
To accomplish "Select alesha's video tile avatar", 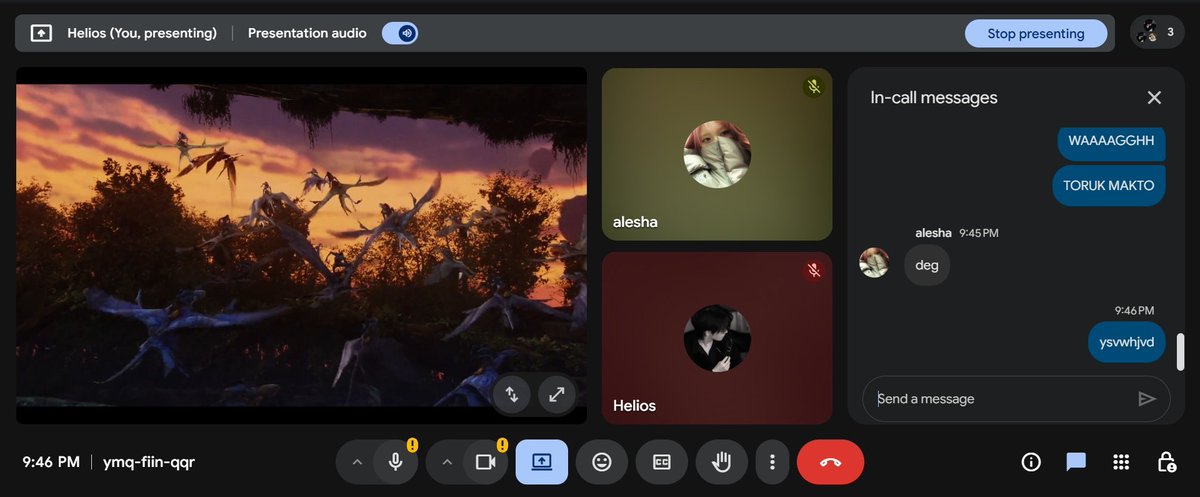I will point(717,154).
